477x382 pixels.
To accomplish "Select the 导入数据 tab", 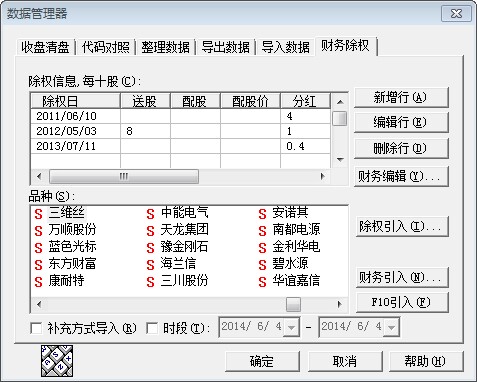I will [x=285, y=47].
